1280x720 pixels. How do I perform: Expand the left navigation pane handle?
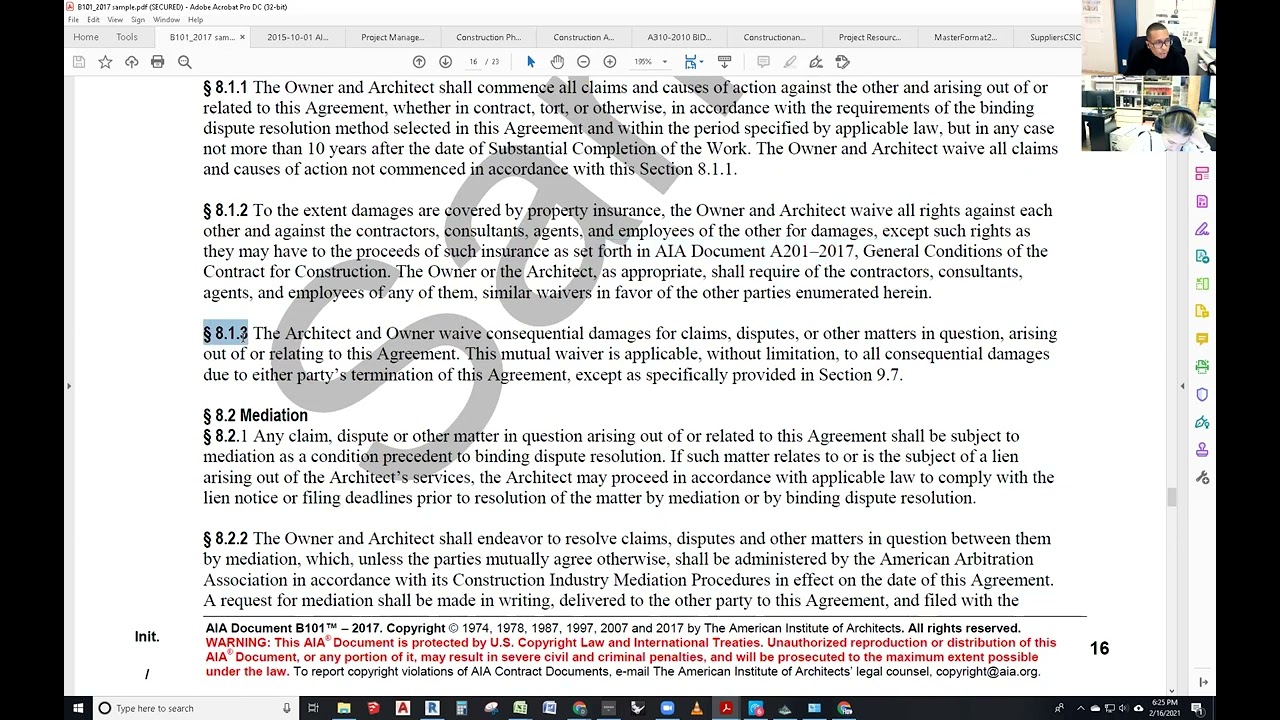(68, 386)
